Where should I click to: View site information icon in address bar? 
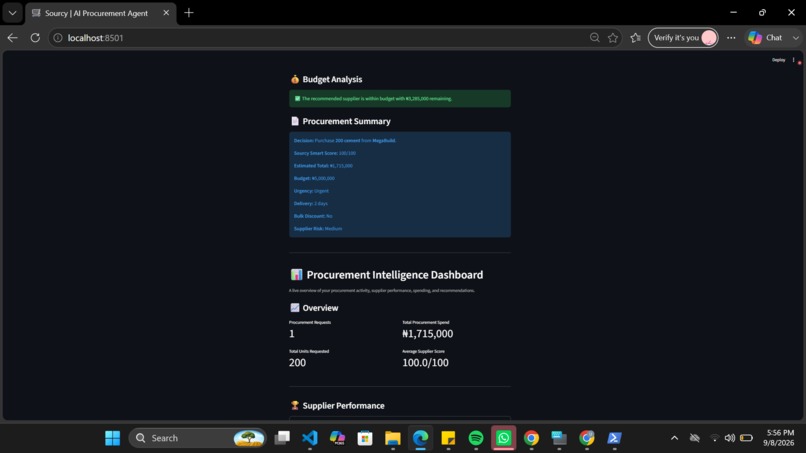click(x=58, y=38)
